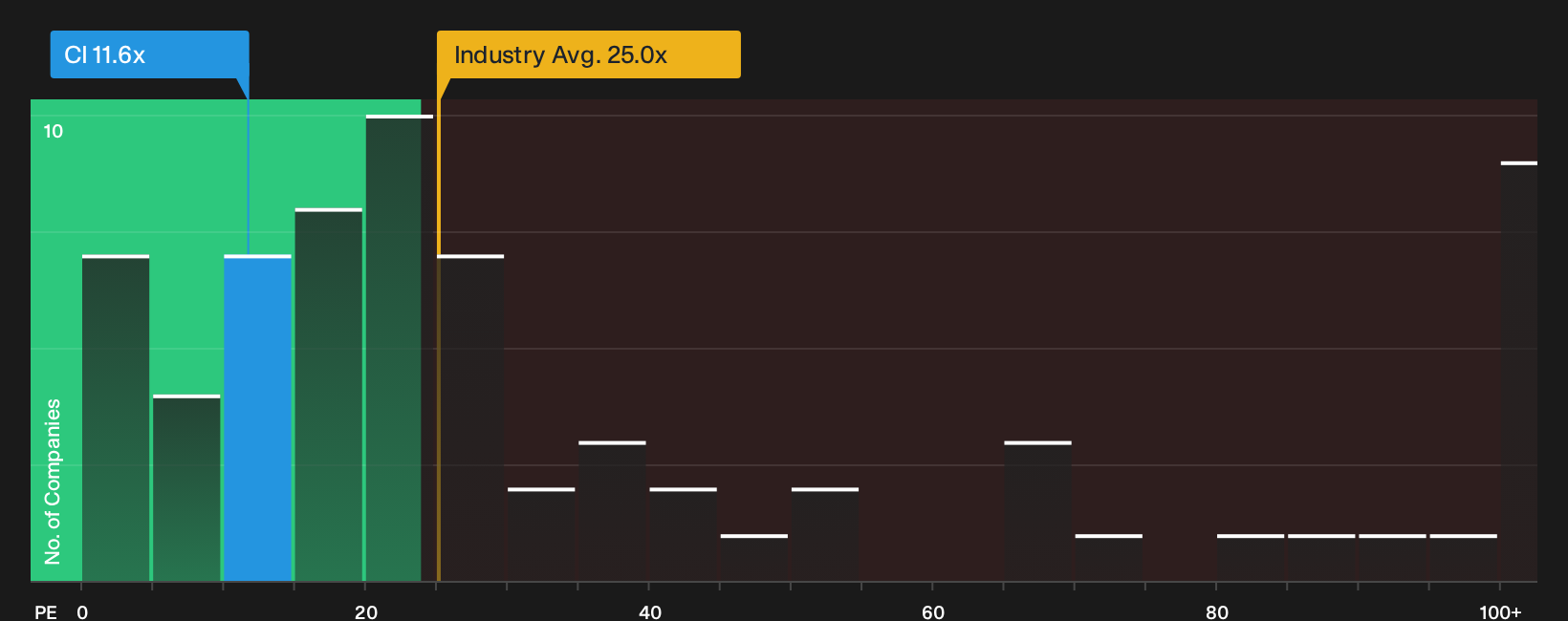
Task: Click the bar between PE 15 and 20
Action: pos(329,396)
